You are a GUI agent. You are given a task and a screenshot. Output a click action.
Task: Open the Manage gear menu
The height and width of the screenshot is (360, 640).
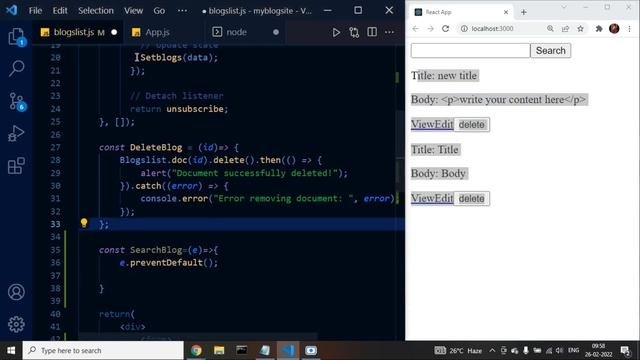coord(16,324)
